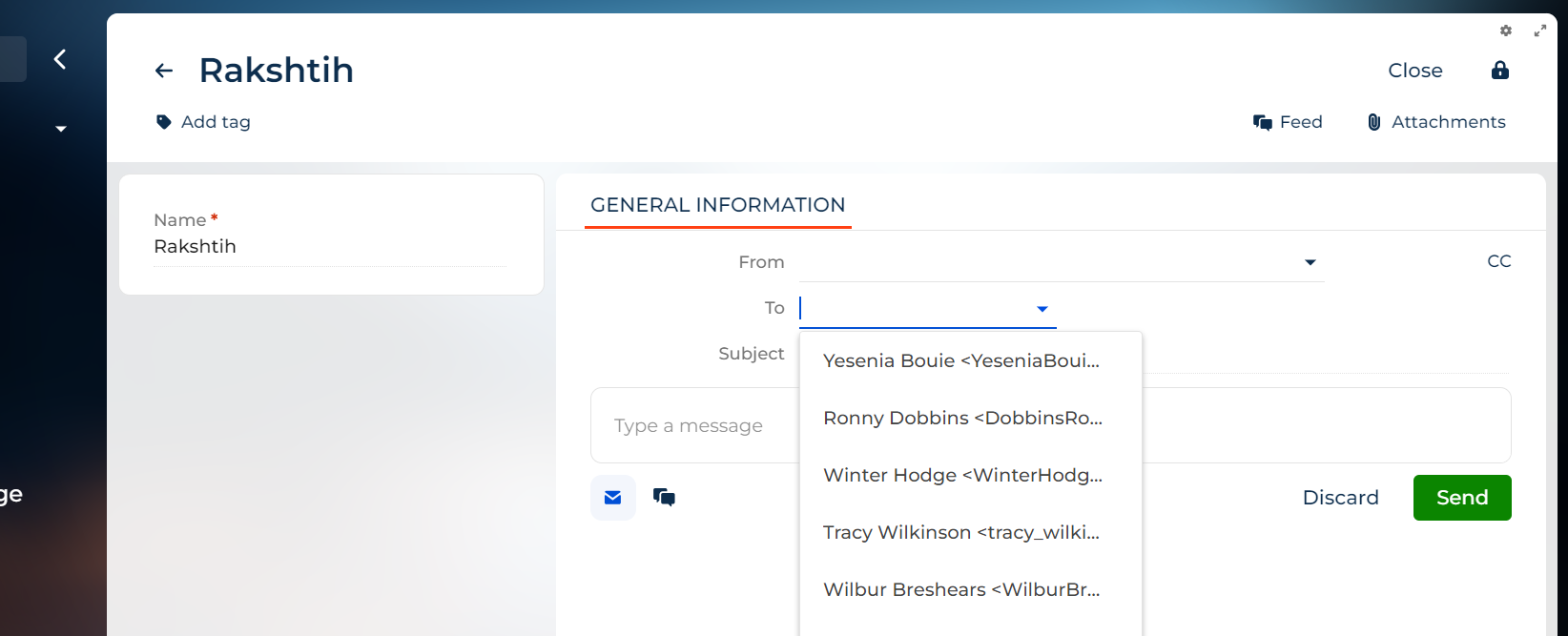Show the CC field

tap(1499, 261)
